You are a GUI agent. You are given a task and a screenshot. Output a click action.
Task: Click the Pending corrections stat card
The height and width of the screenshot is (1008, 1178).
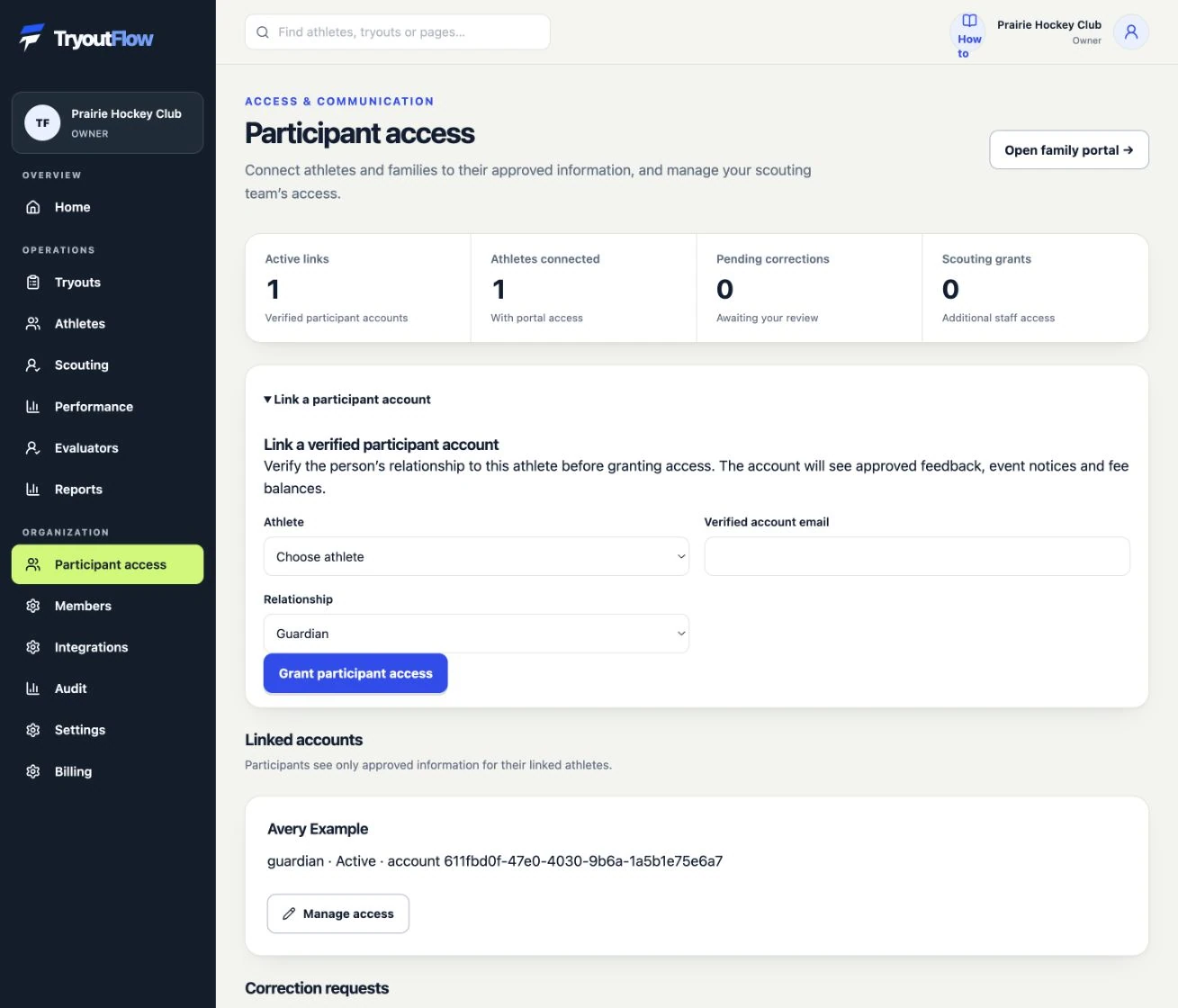[810, 288]
